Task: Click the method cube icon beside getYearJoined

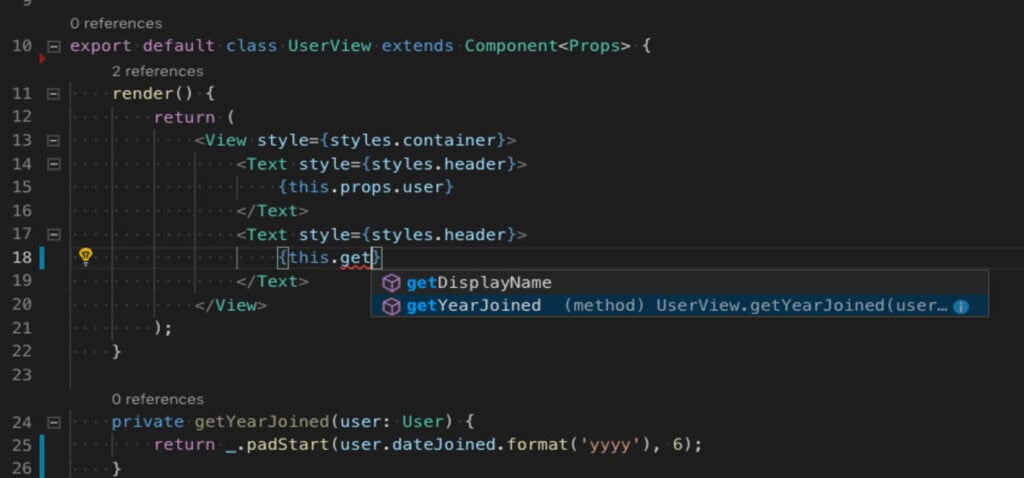Action: [391, 306]
